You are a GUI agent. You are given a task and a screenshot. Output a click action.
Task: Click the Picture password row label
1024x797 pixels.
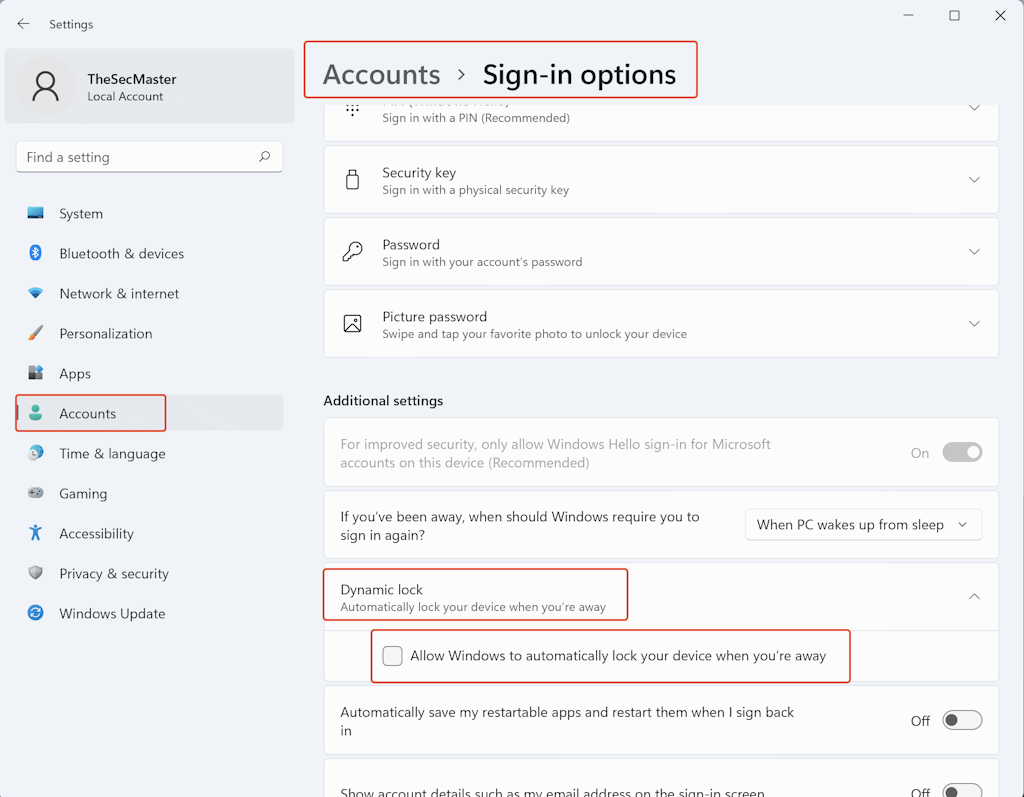435,317
